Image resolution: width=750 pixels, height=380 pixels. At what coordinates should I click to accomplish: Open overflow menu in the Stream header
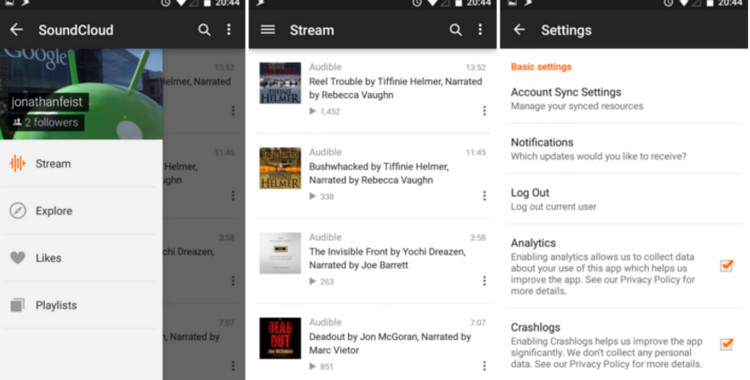(480, 30)
